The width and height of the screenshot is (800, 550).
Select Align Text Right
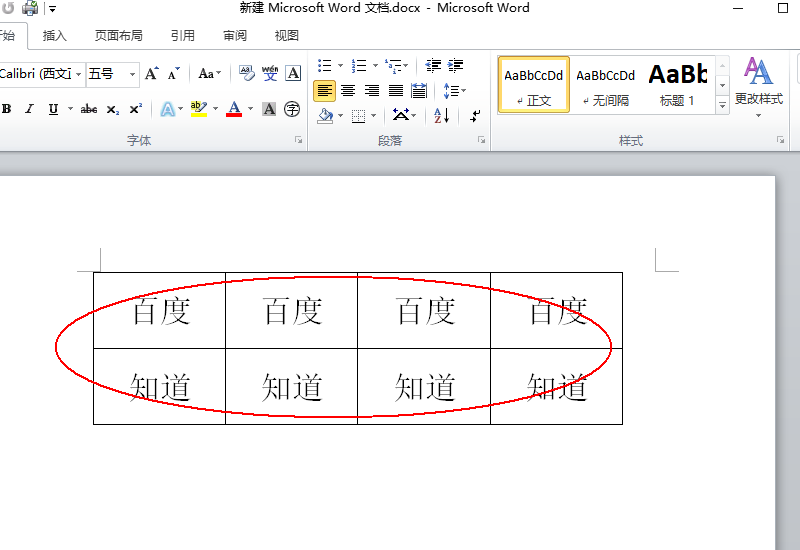click(x=372, y=91)
